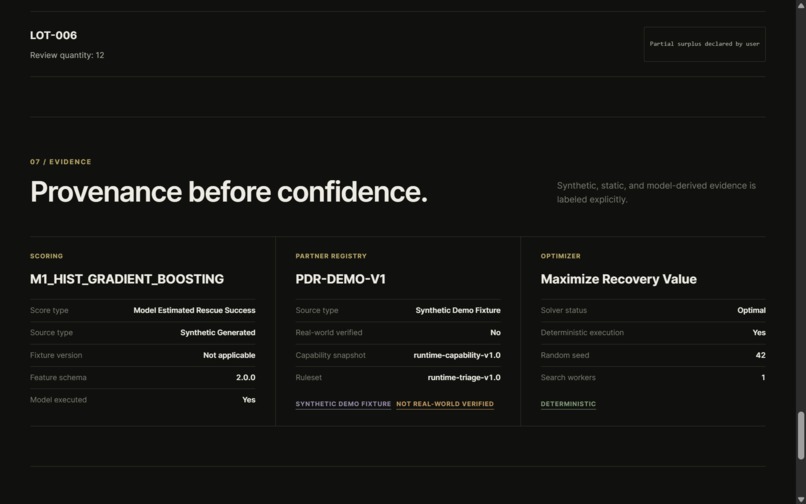Click the 'Search workers' row label
This screenshot has height=504, width=806.
tap(568, 377)
